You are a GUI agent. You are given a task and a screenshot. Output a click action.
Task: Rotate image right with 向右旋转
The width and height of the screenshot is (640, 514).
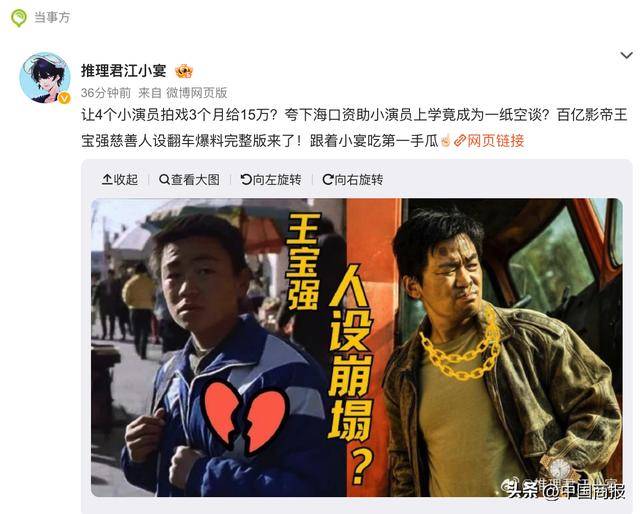coord(353,179)
